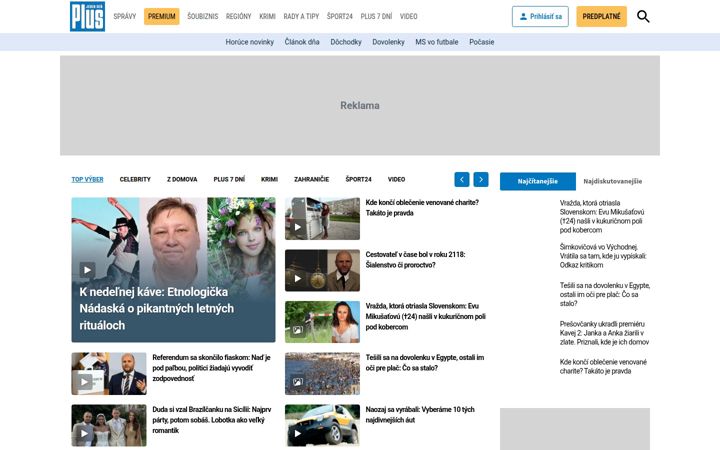Open Plus 7 dní in top navigation
The width and height of the screenshot is (720, 450).
(x=376, y=16)
